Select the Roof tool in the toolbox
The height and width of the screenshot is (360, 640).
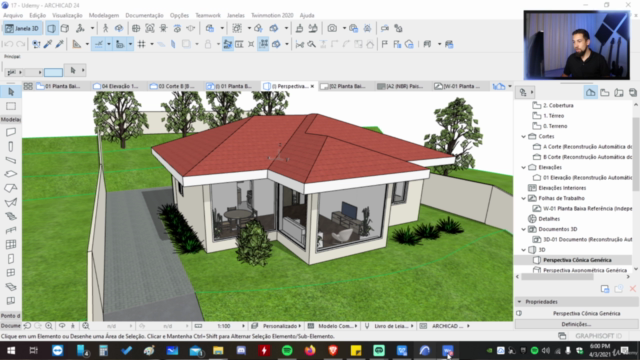(11, 188)
